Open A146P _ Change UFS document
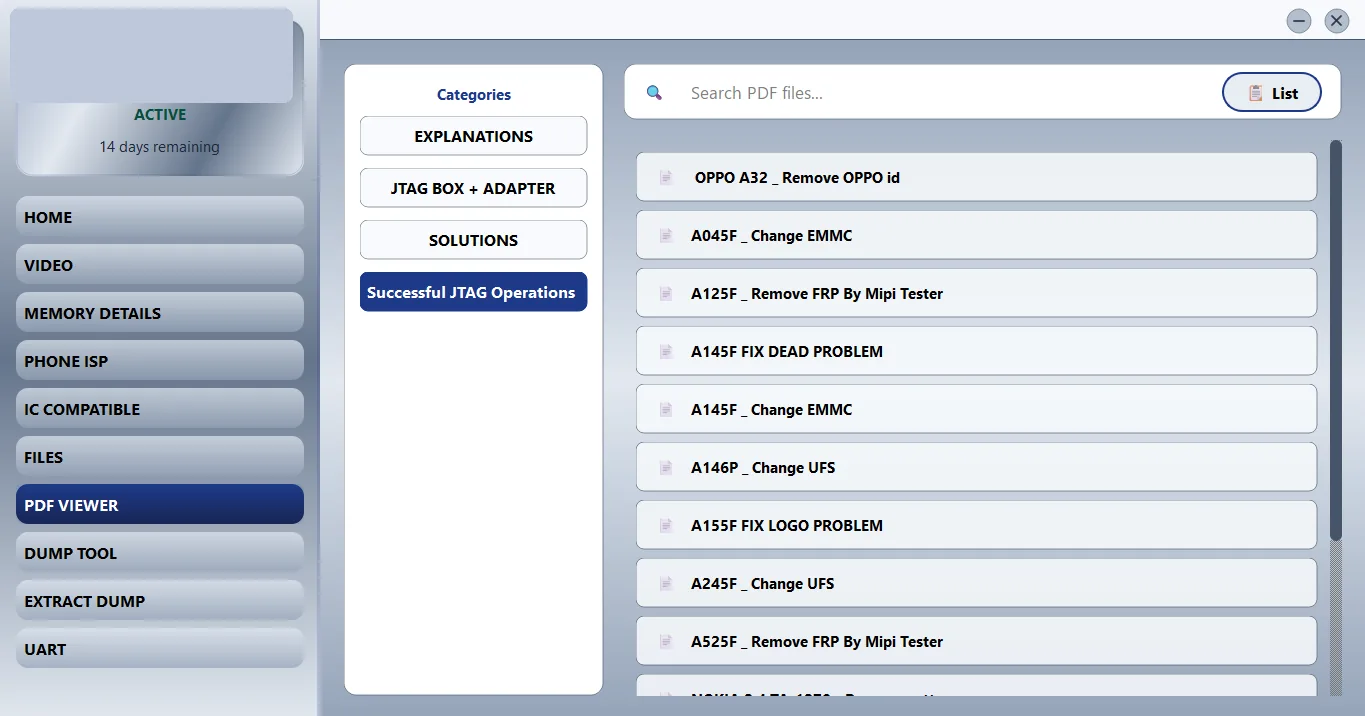 coord(976,467)
